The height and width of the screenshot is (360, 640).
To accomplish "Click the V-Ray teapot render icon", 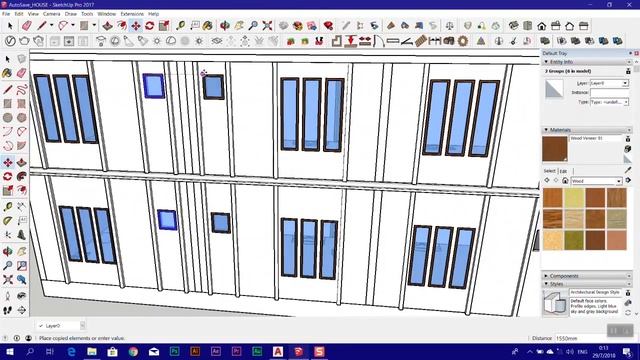I will tap(24, 41).
